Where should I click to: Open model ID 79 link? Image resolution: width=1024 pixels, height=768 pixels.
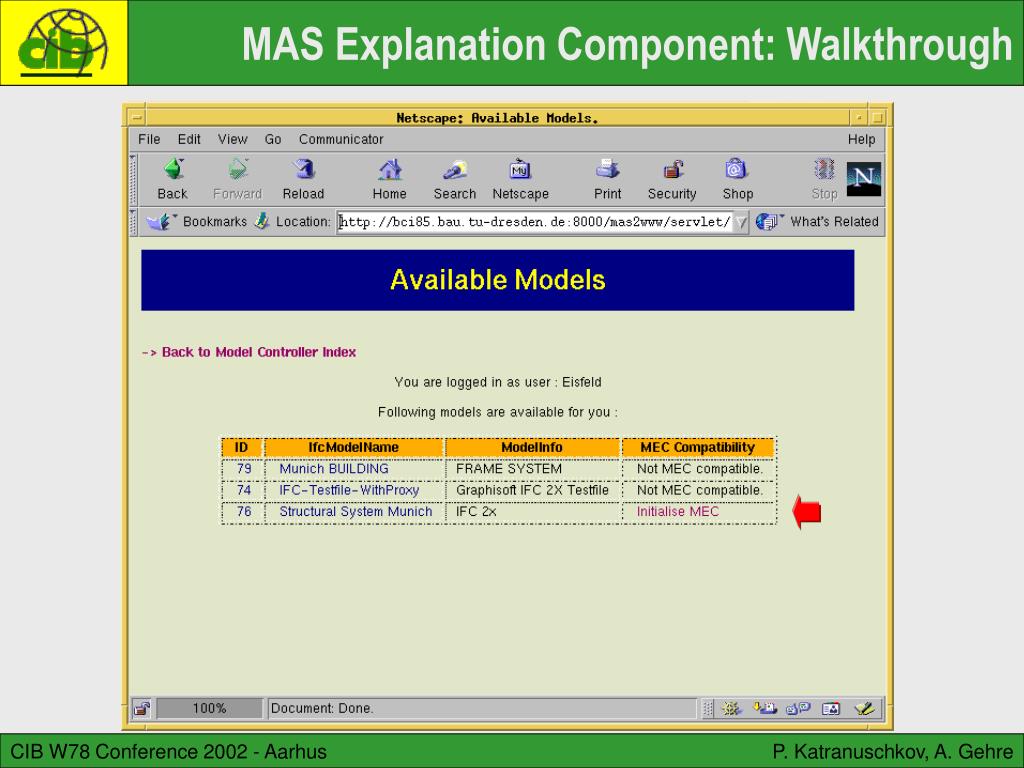click(x=244, y=469)
